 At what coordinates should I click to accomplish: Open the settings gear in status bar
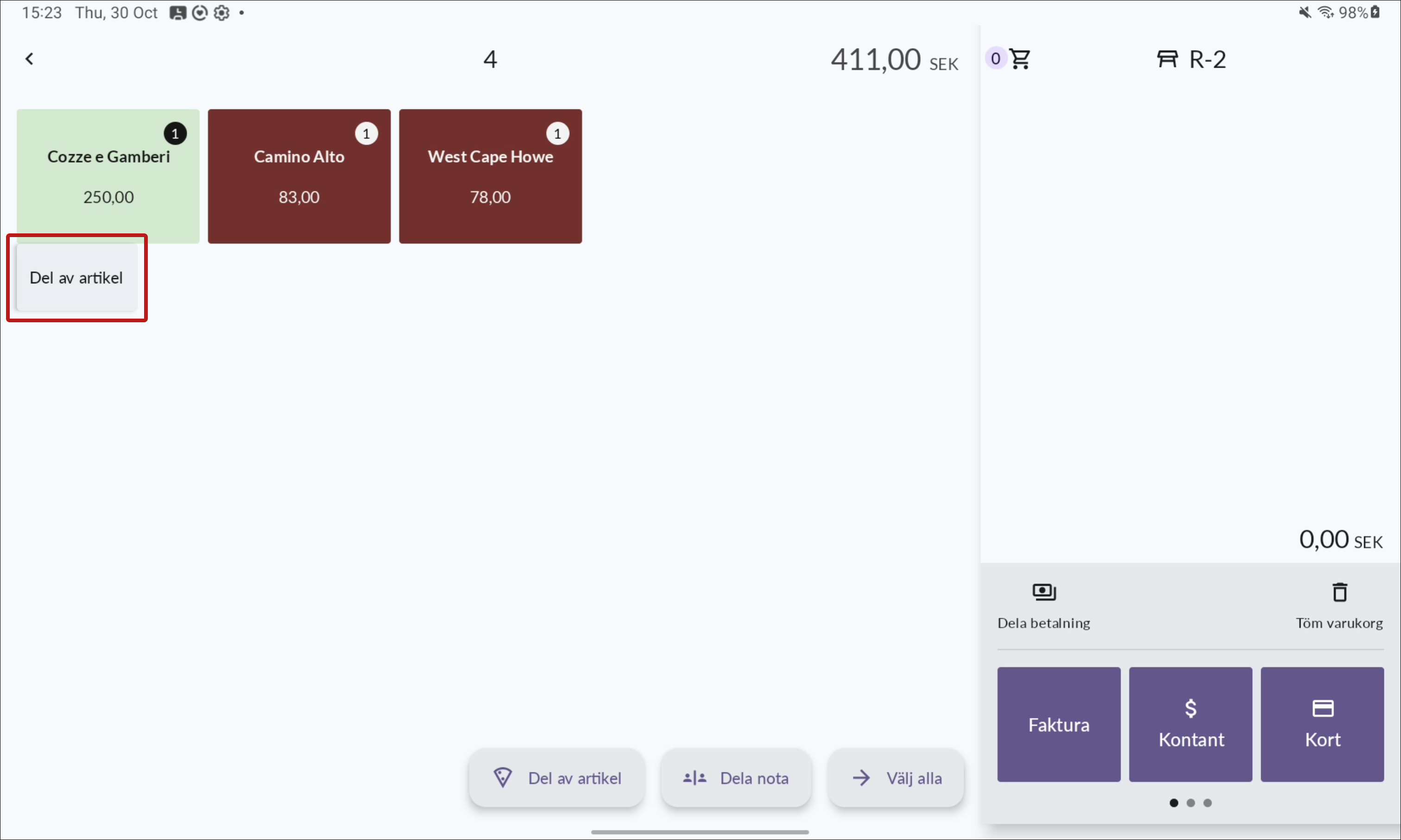221,13
